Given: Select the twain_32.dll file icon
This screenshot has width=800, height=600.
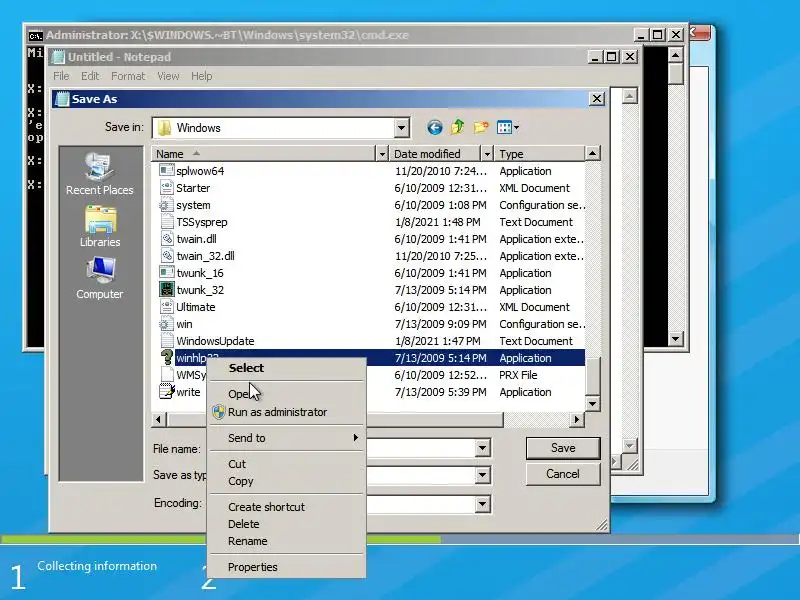Looking at the screenshot, I should pos(167,256).
